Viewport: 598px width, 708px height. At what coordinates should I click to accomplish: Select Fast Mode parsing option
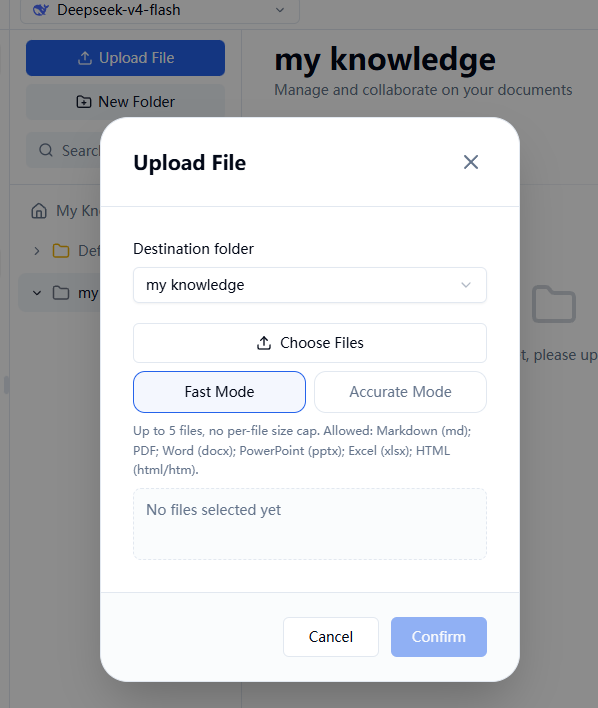[x=219, y=391]
